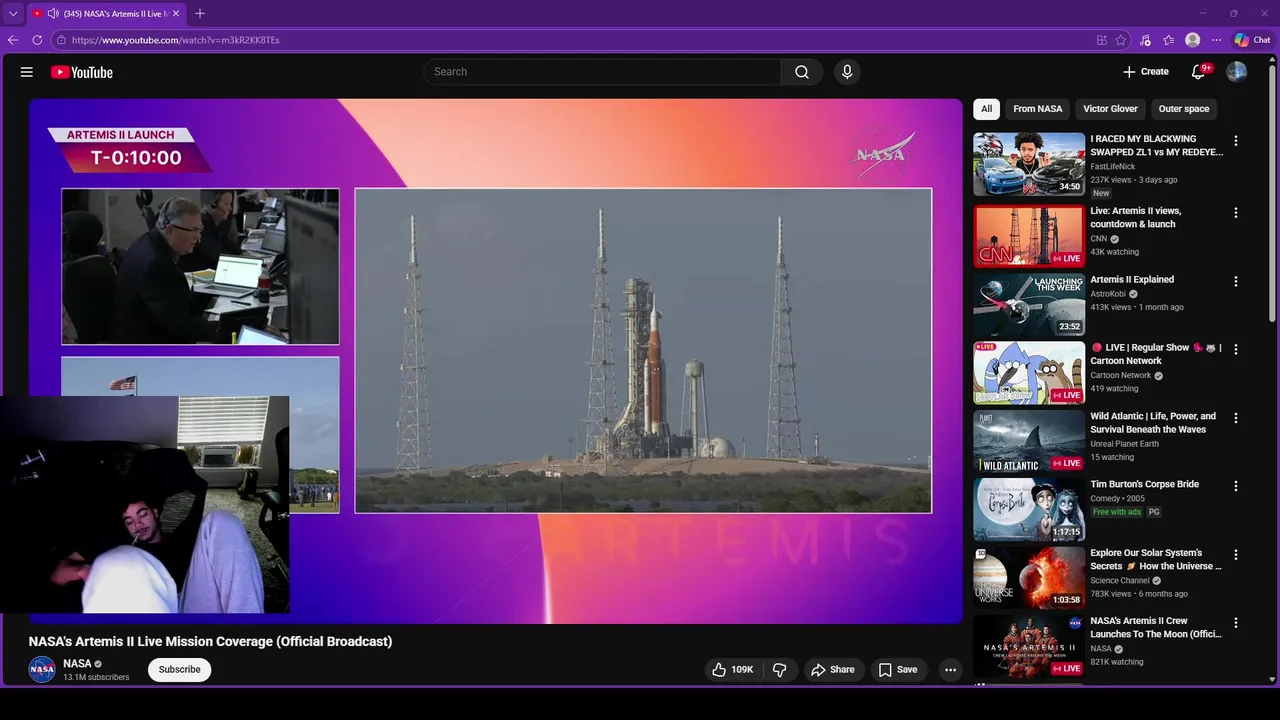1280x720 pixels.
Task: Dislike the video with thumbs down
Action: (780, 670)
